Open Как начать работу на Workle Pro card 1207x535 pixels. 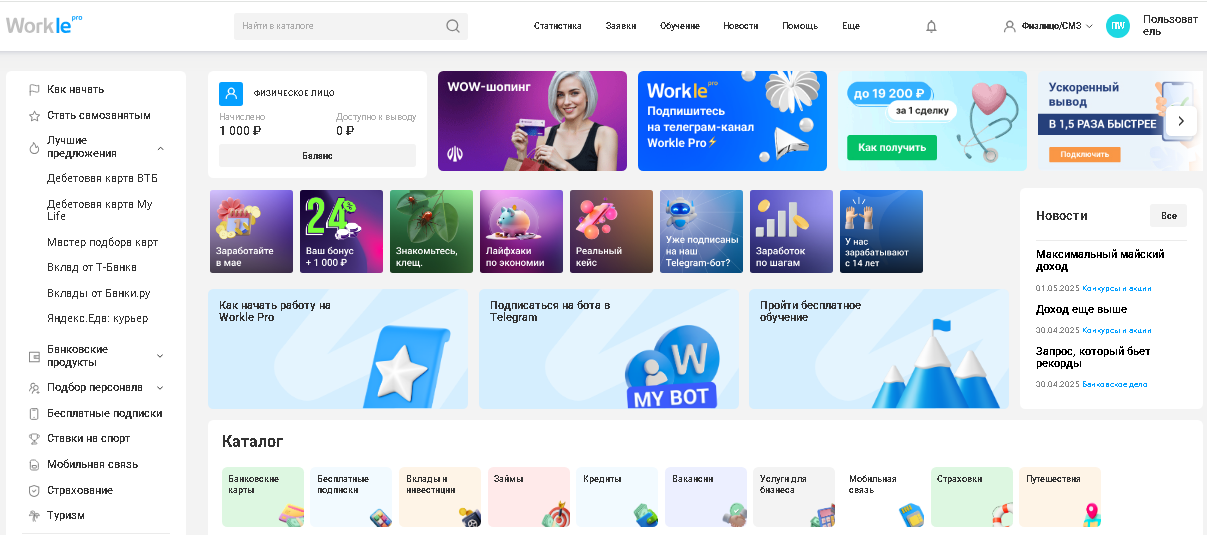(338, 349)
